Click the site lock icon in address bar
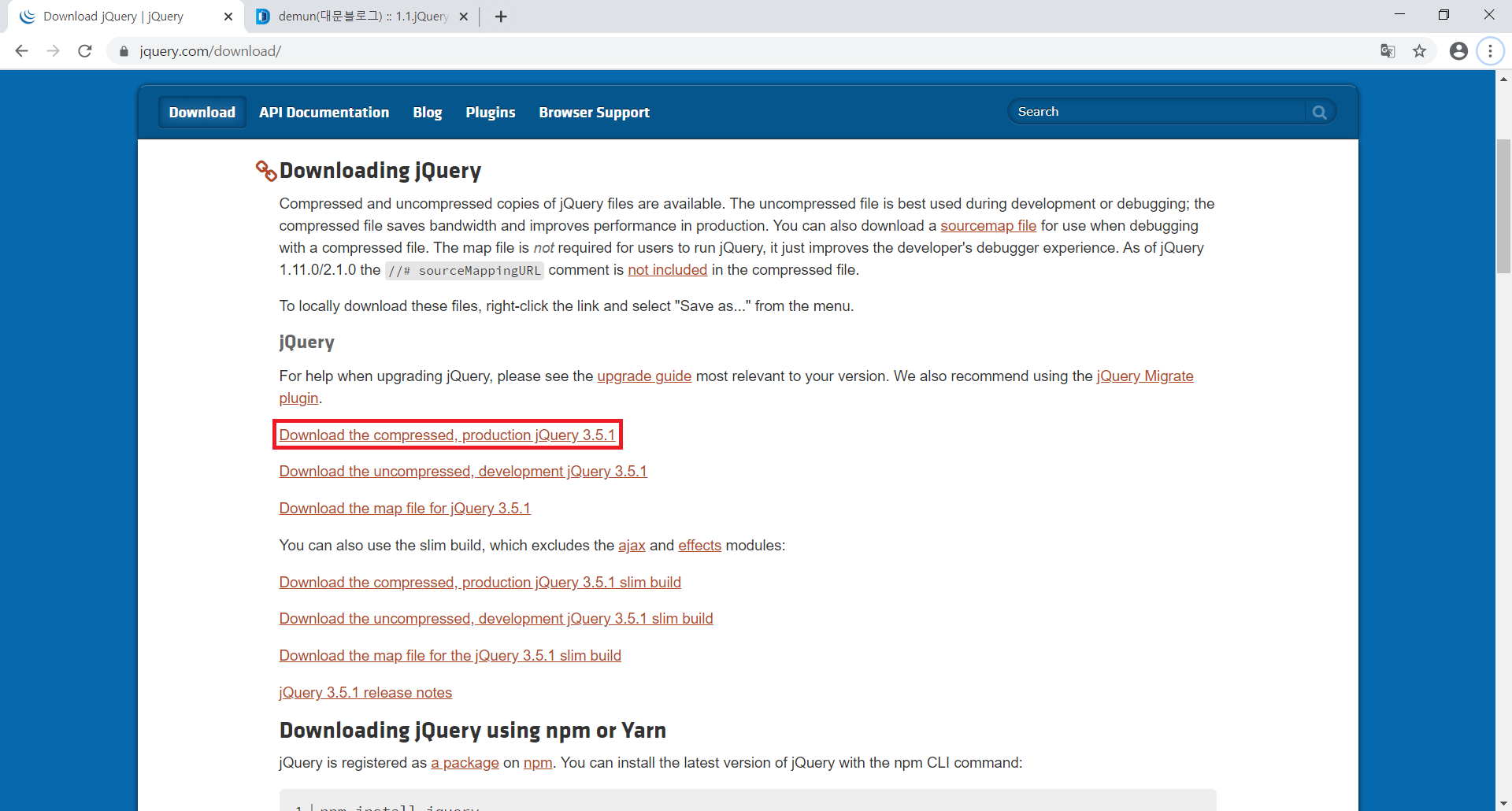Image resolution: width=1512 pixels, height=811 pixels. click(x=124, y=51)
